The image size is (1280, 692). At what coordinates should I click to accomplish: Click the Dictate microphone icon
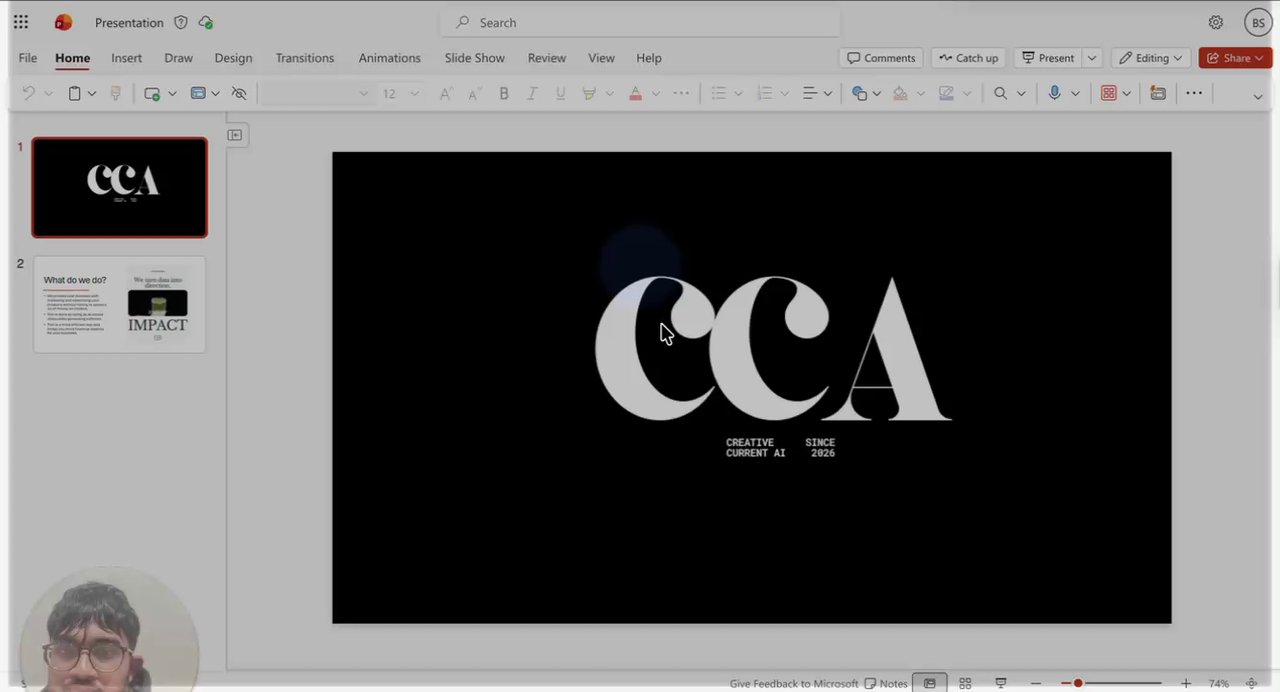pyautogui.click(x=1054, y=93)
